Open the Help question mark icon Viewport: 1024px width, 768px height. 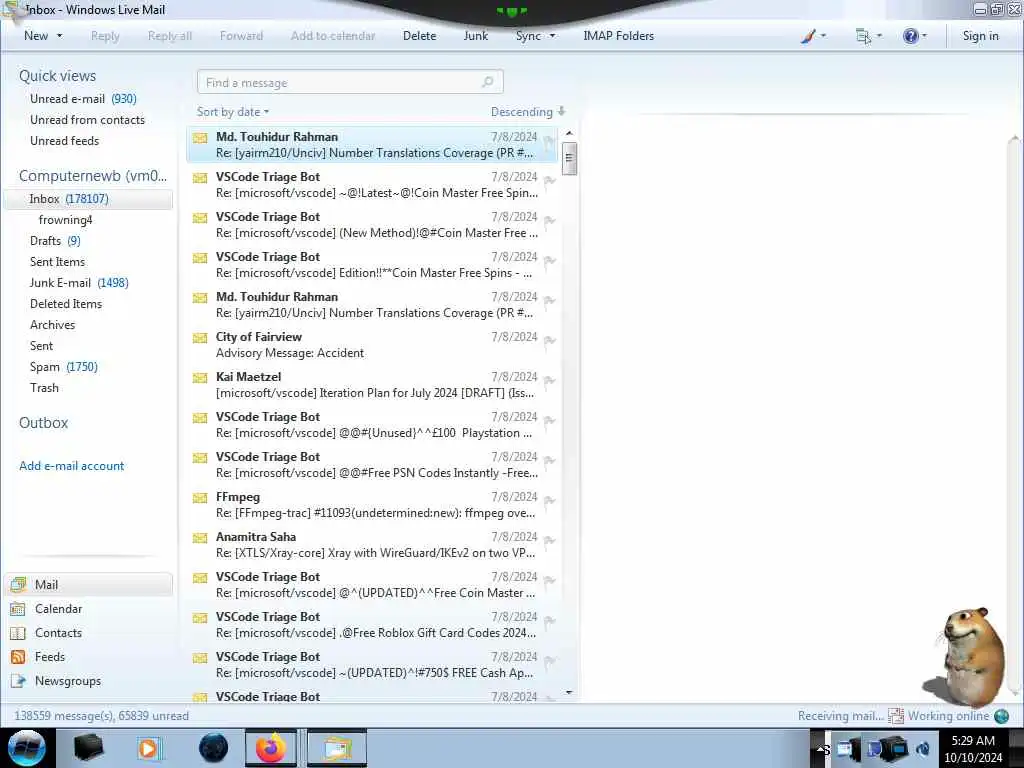coord(914,36)
